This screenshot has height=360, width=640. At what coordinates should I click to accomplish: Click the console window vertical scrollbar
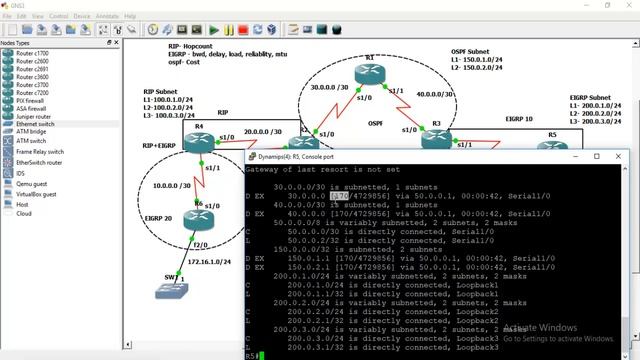coord(625,262)
